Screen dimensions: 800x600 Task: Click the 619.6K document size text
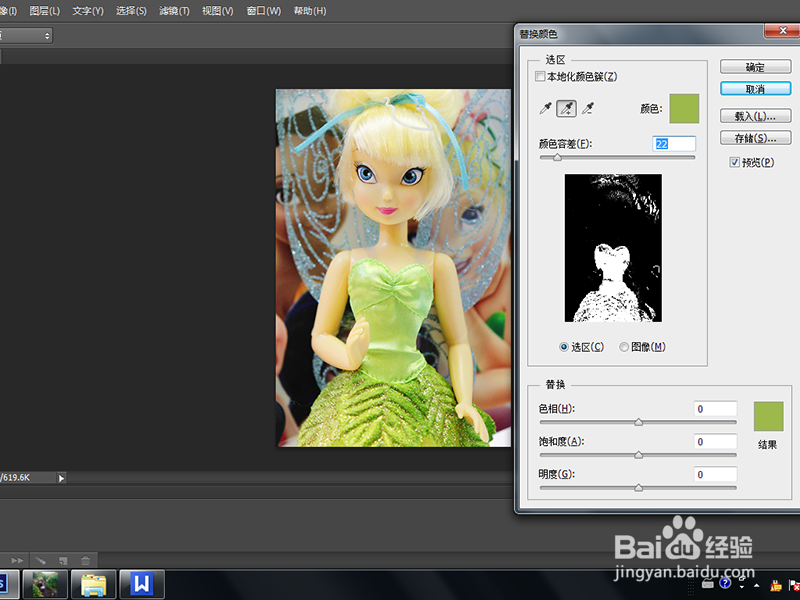click(16, 478)
